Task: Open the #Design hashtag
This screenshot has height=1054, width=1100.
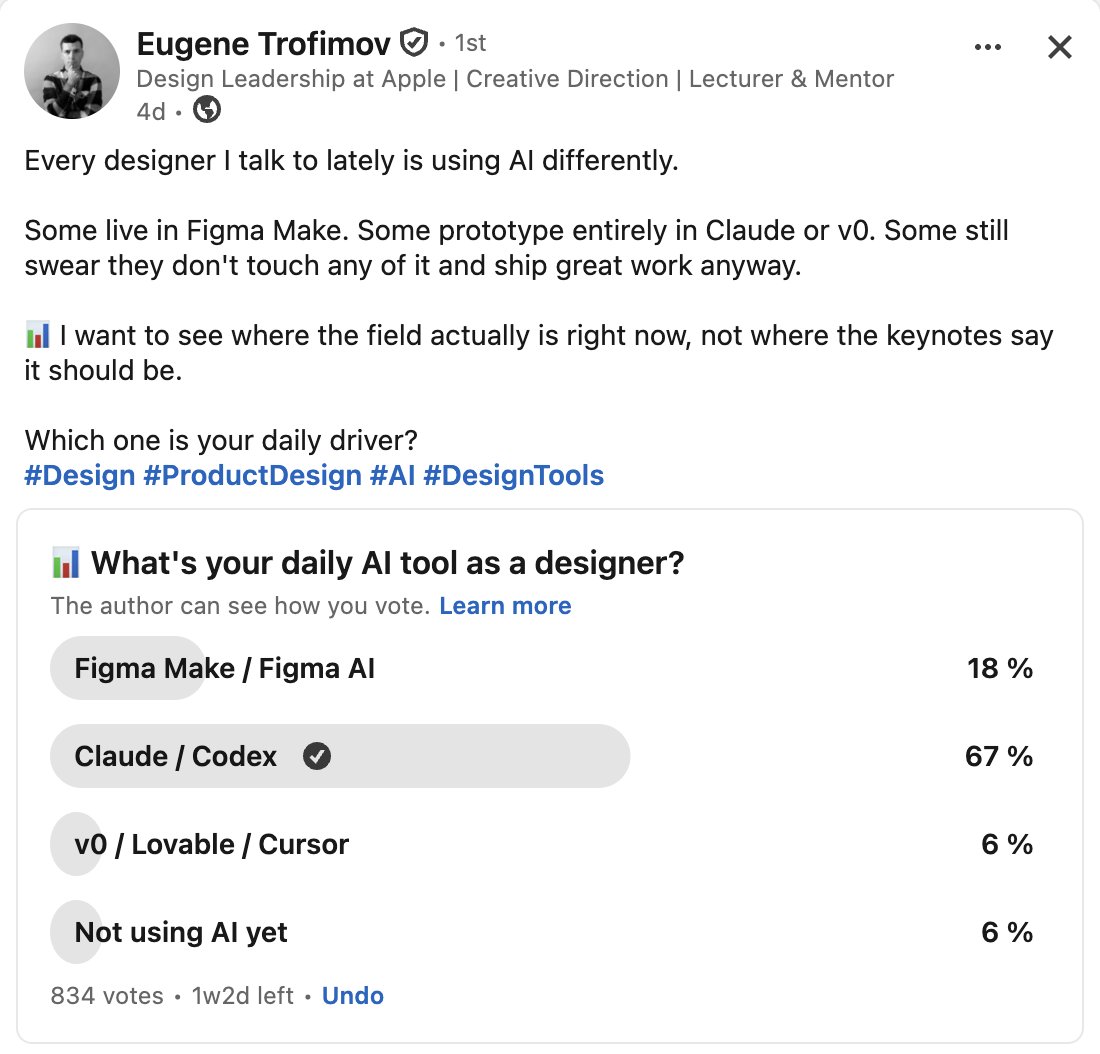Action: [79, 475]
